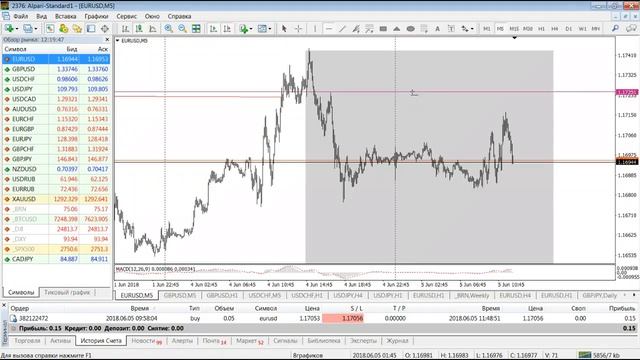This screenshot has width=640, height=360.
Task: Select the Trendline drawing tool
Action: click(342, 29)
